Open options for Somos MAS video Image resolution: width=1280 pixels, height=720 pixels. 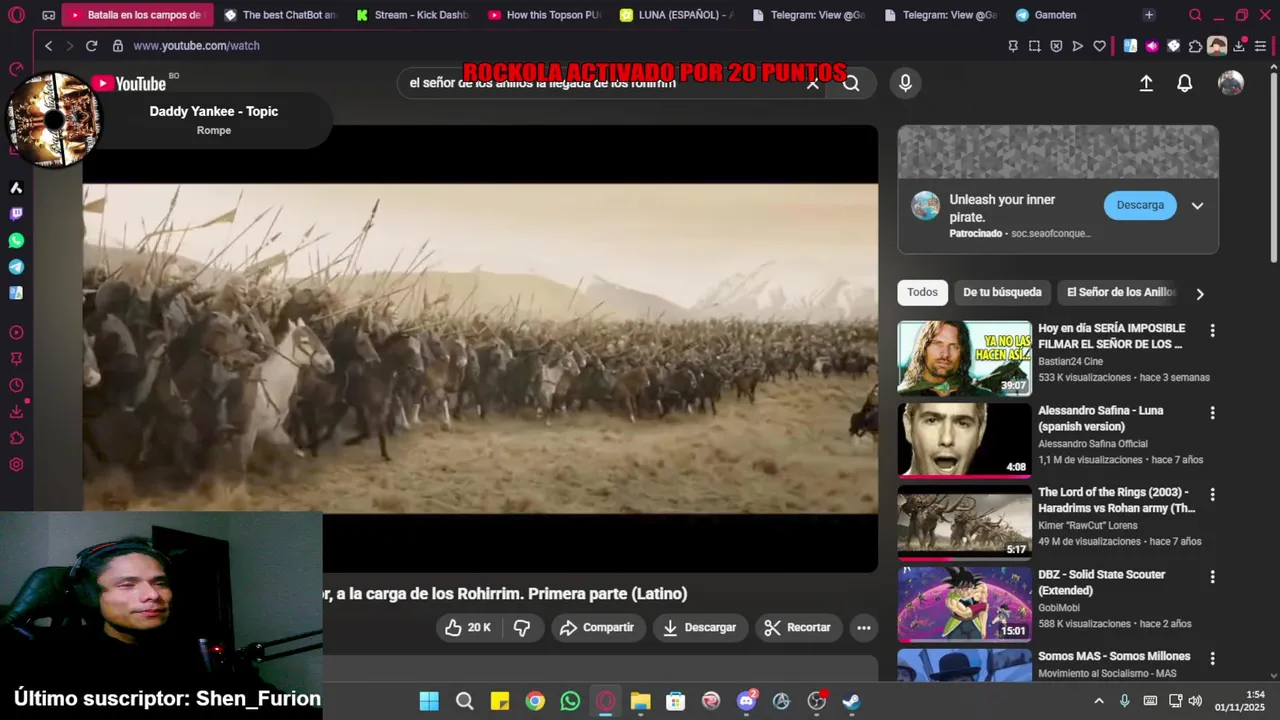coord(1212,658)
